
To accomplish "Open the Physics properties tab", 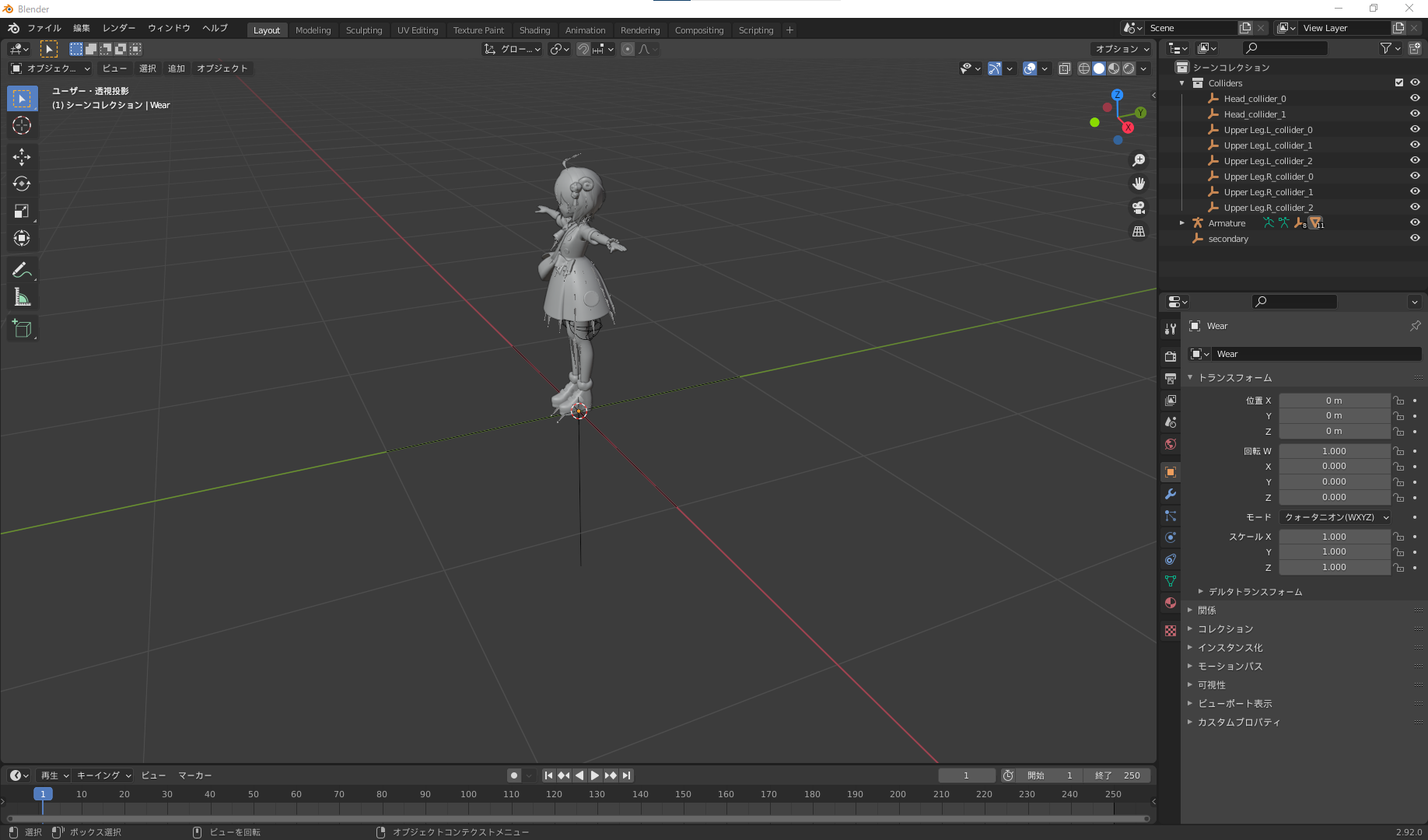I will (1171, 537).
